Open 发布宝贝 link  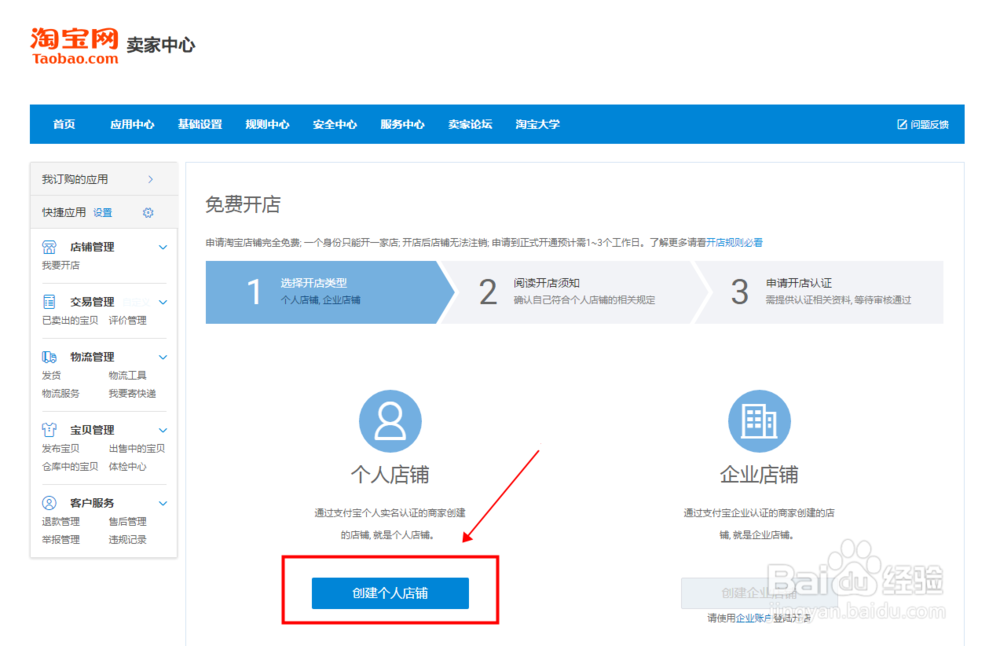tap(61, 448)
